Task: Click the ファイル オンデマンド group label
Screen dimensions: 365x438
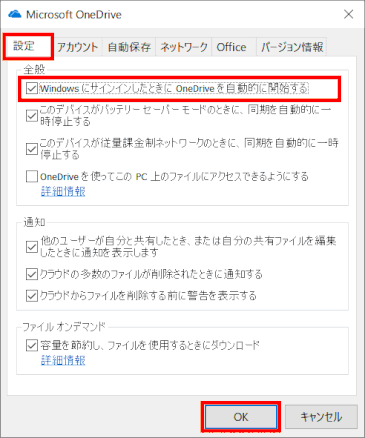Action: click(x=64, y=326)
